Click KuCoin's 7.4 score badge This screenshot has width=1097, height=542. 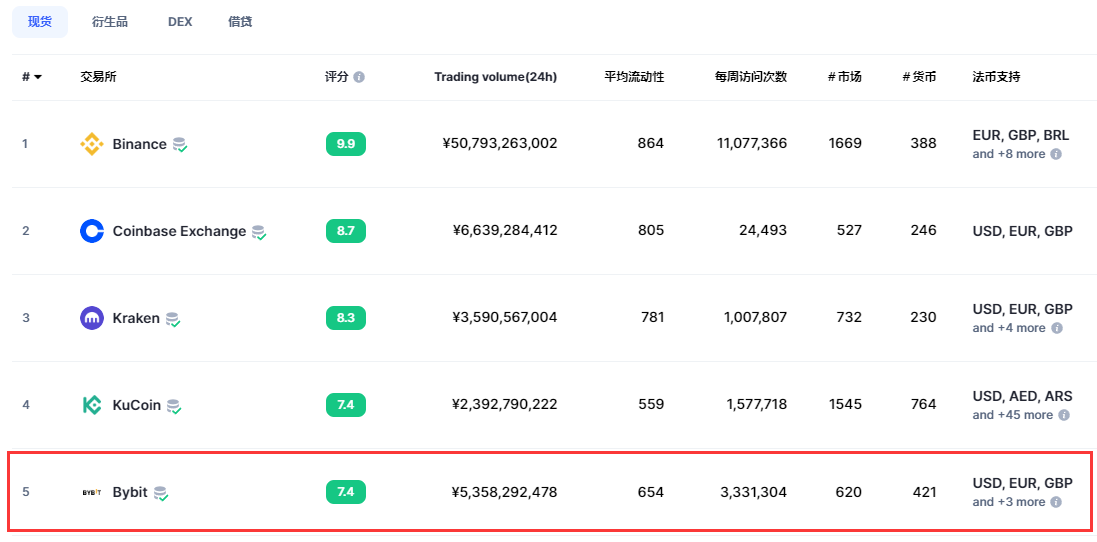(x=346, y=405)
